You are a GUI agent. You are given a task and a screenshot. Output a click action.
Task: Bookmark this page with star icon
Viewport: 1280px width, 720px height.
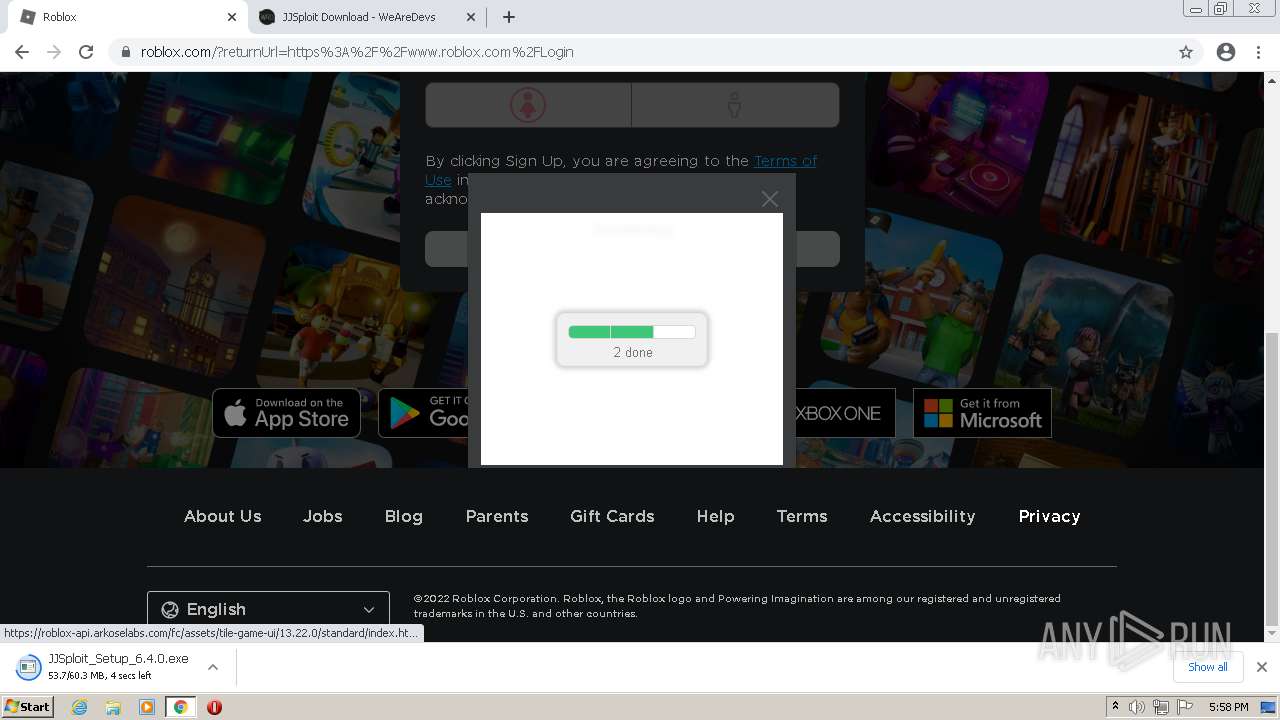[x=1186, y=52]
